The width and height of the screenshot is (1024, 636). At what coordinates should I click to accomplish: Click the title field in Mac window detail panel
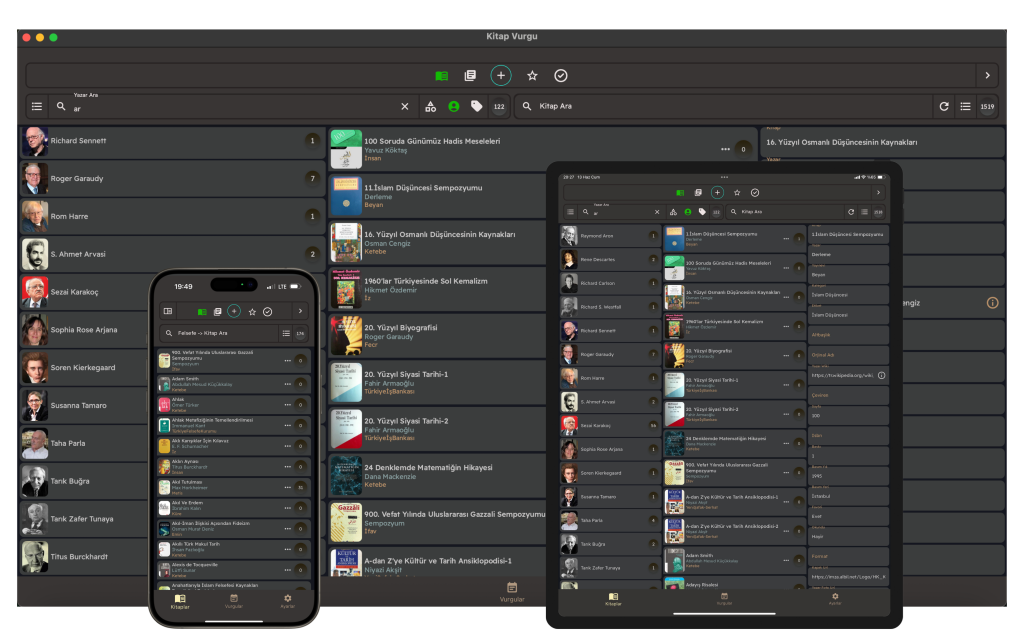(882, 142)
